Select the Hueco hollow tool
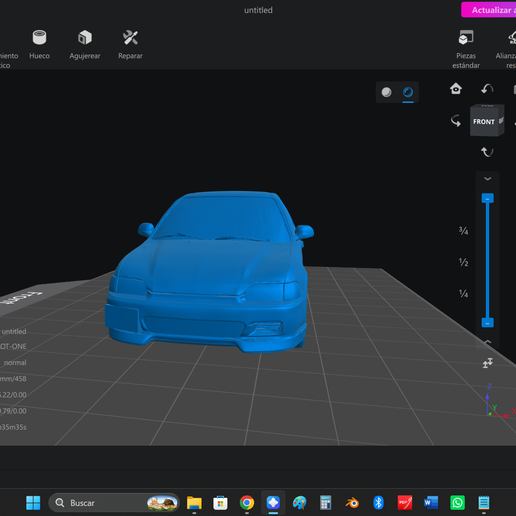 39,45
